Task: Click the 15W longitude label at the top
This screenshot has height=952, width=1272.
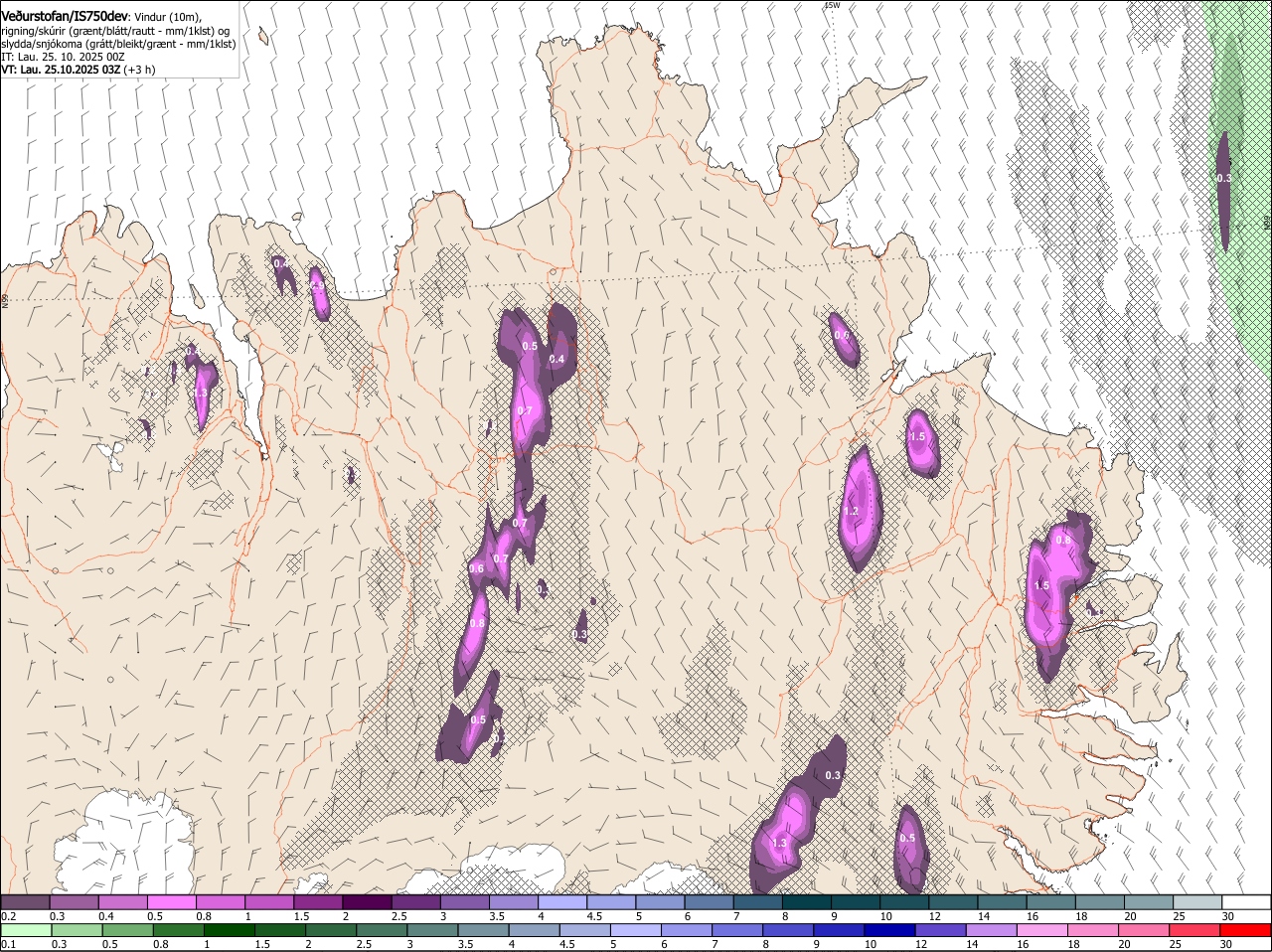Action: click(x=832, y=5)
